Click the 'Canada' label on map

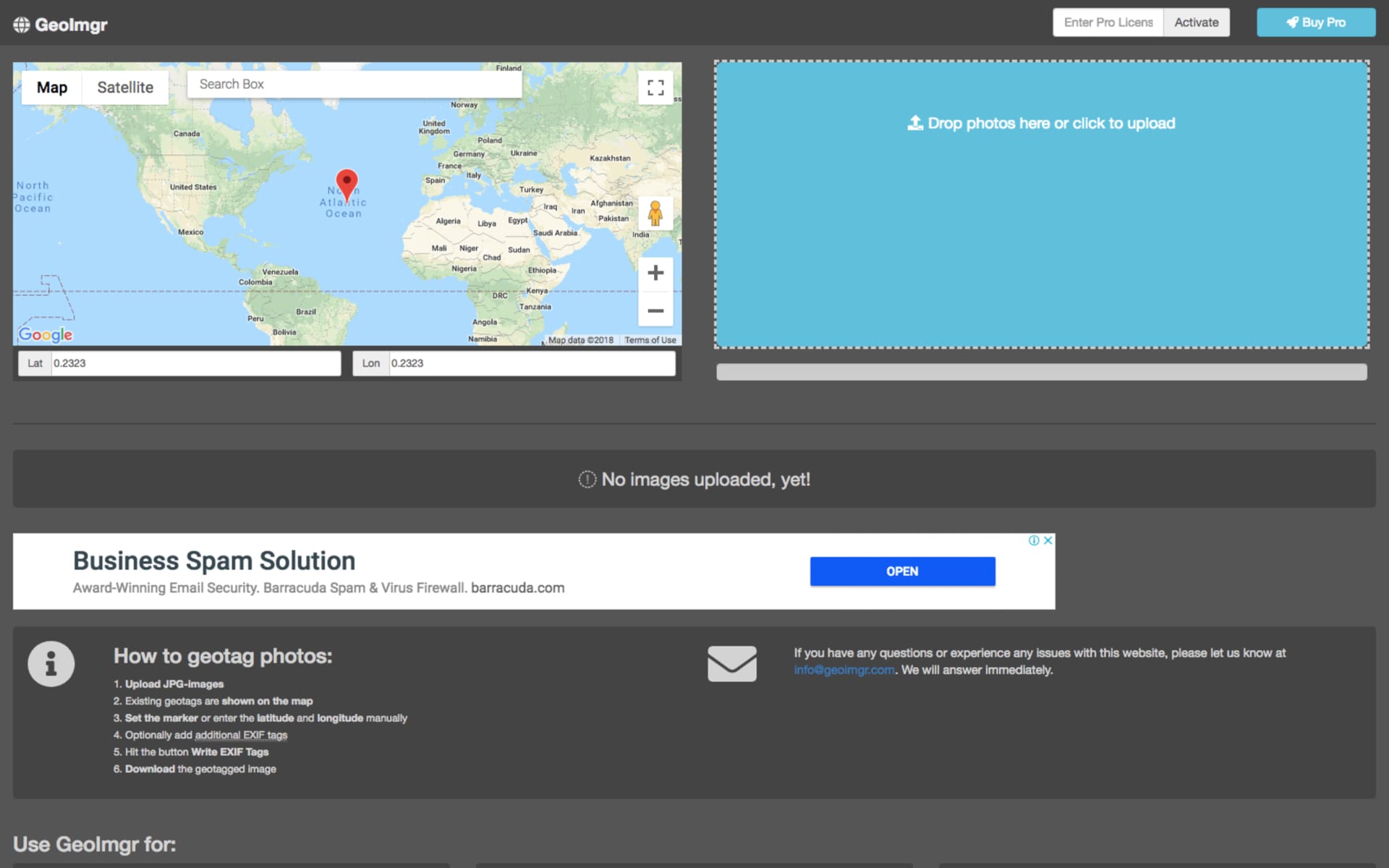pyautogui.click(x=187, y=133)
